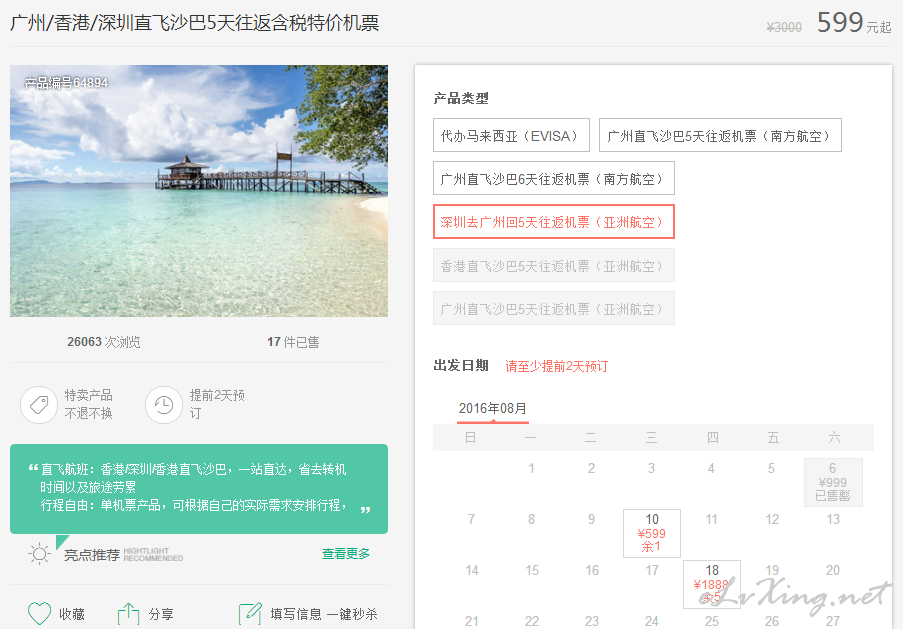Pick August 18 priced ¥1888
903x629 pixels.
tap(712, 584)
